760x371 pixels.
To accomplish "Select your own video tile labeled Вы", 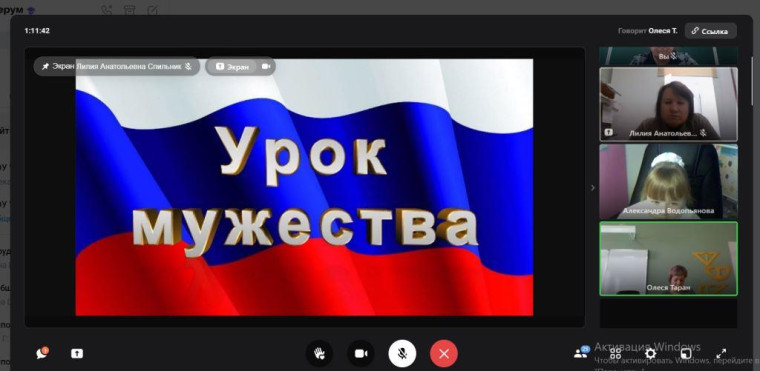I will [668, 56].
